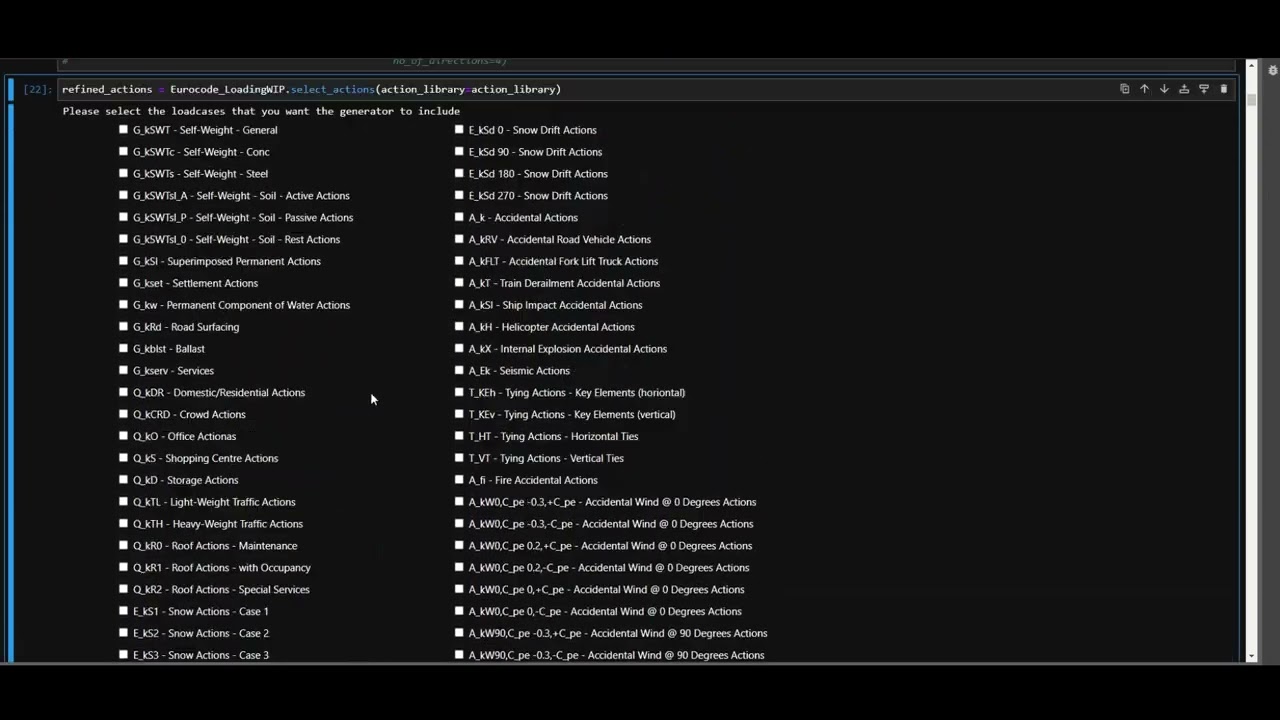Tick A_fi Fire Accidental Actions checkbox
Screen dimensions: 1280x720
[x=459, y=480]
